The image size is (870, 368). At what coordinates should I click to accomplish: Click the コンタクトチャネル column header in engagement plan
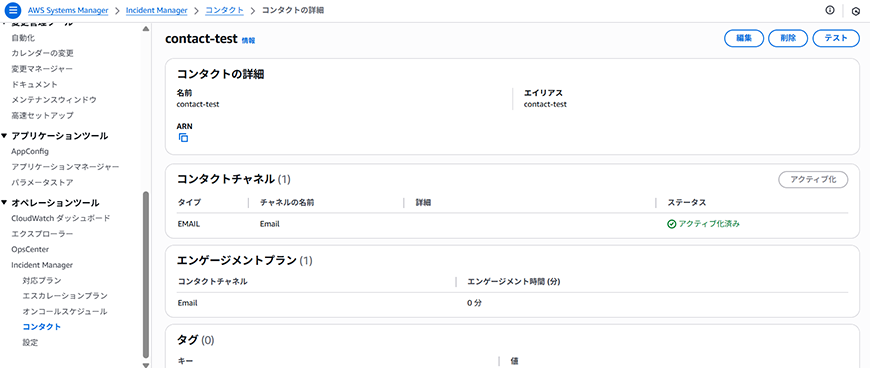(212, 281)
